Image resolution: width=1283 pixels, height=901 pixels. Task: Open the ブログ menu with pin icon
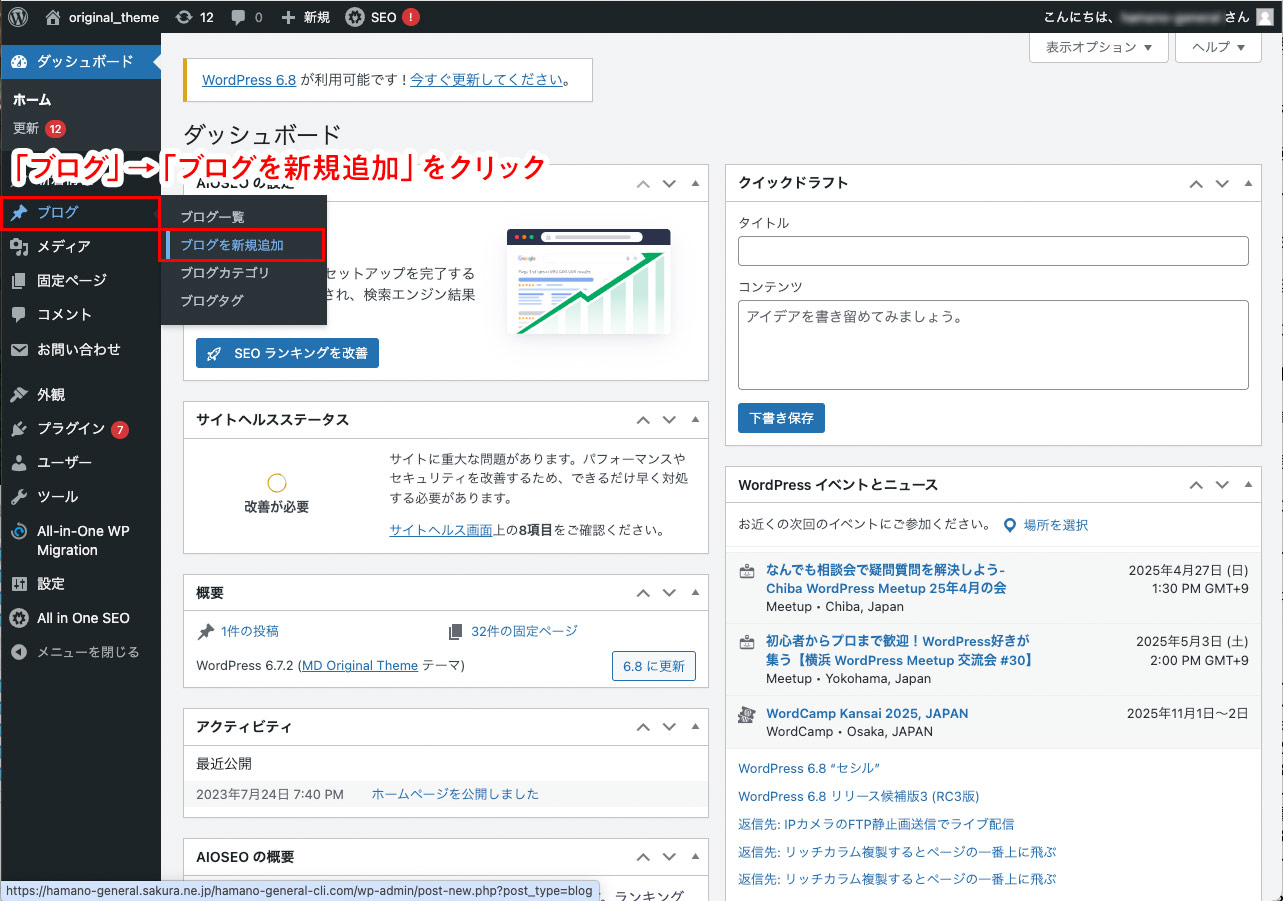pyautogui.click(x=80, y=212)
